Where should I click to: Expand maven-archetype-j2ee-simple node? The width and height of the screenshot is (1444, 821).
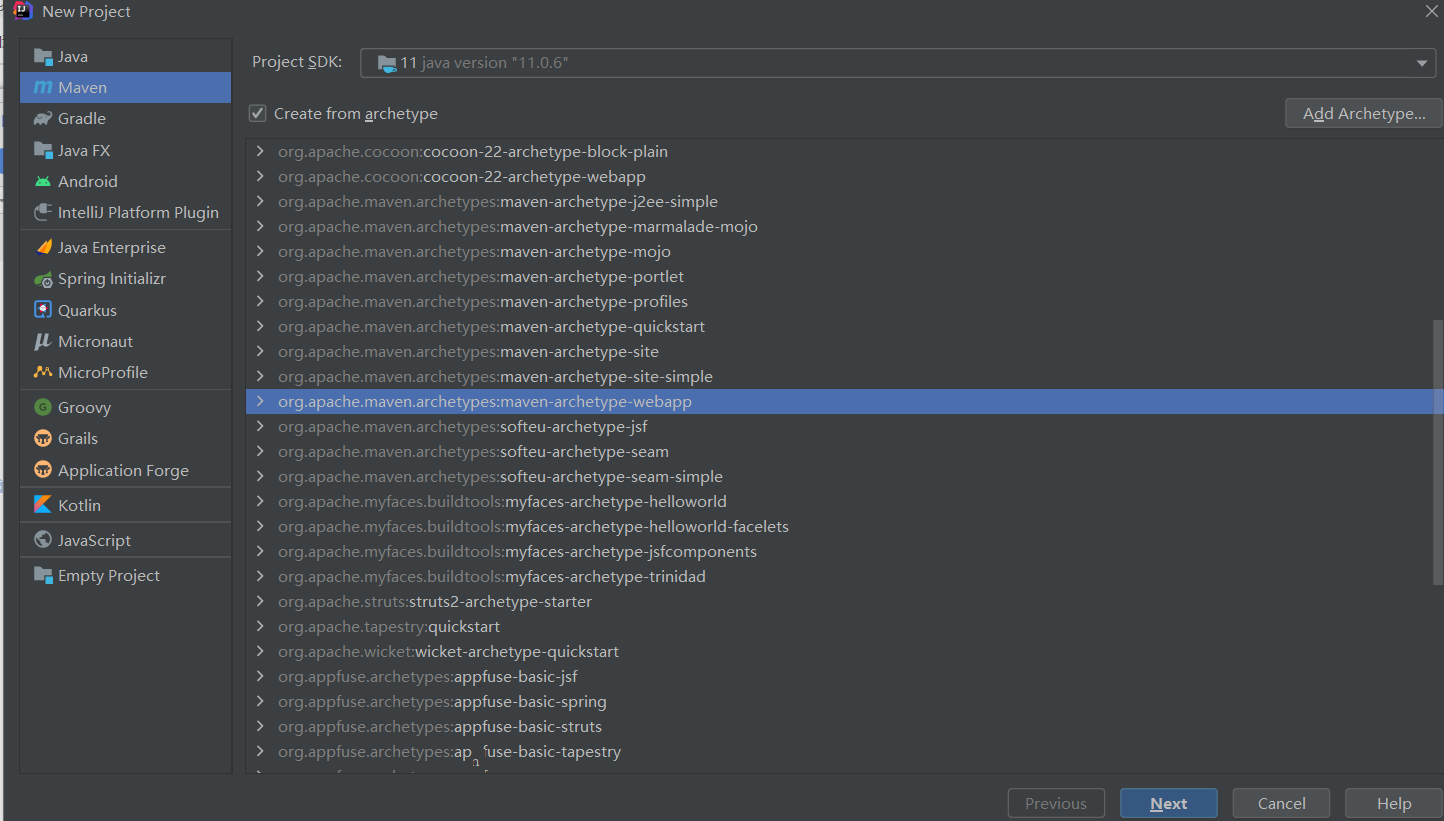pyautogui.click(x=260, y=202)
